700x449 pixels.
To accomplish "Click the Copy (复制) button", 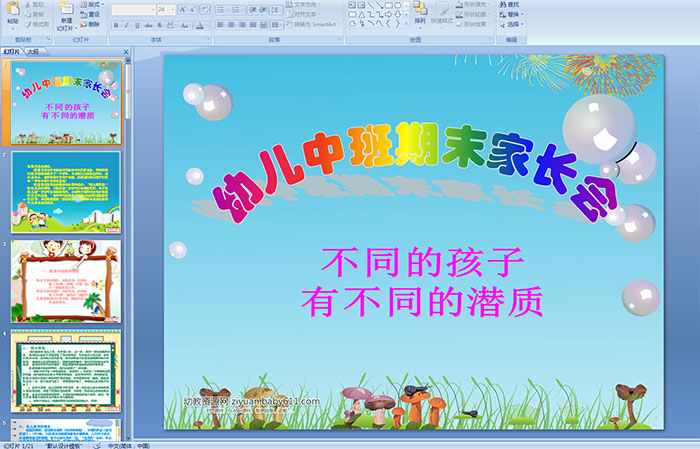I will [x=35, y=15].
